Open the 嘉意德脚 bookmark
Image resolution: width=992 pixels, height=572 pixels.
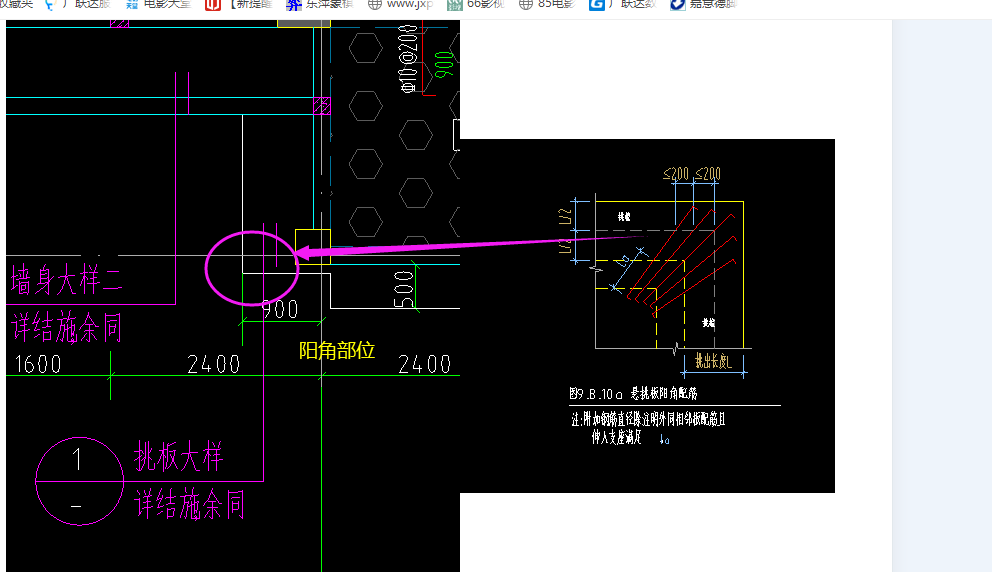coord(704,4)
